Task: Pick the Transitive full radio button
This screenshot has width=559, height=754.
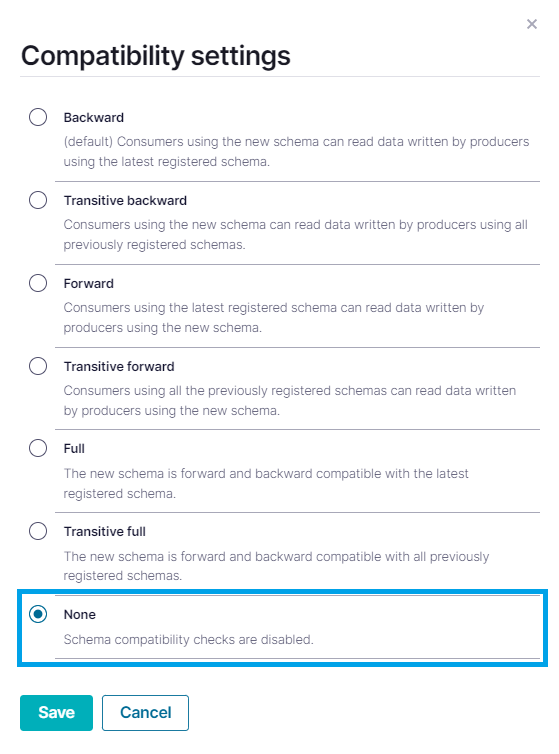Action: tap(38, 531)
